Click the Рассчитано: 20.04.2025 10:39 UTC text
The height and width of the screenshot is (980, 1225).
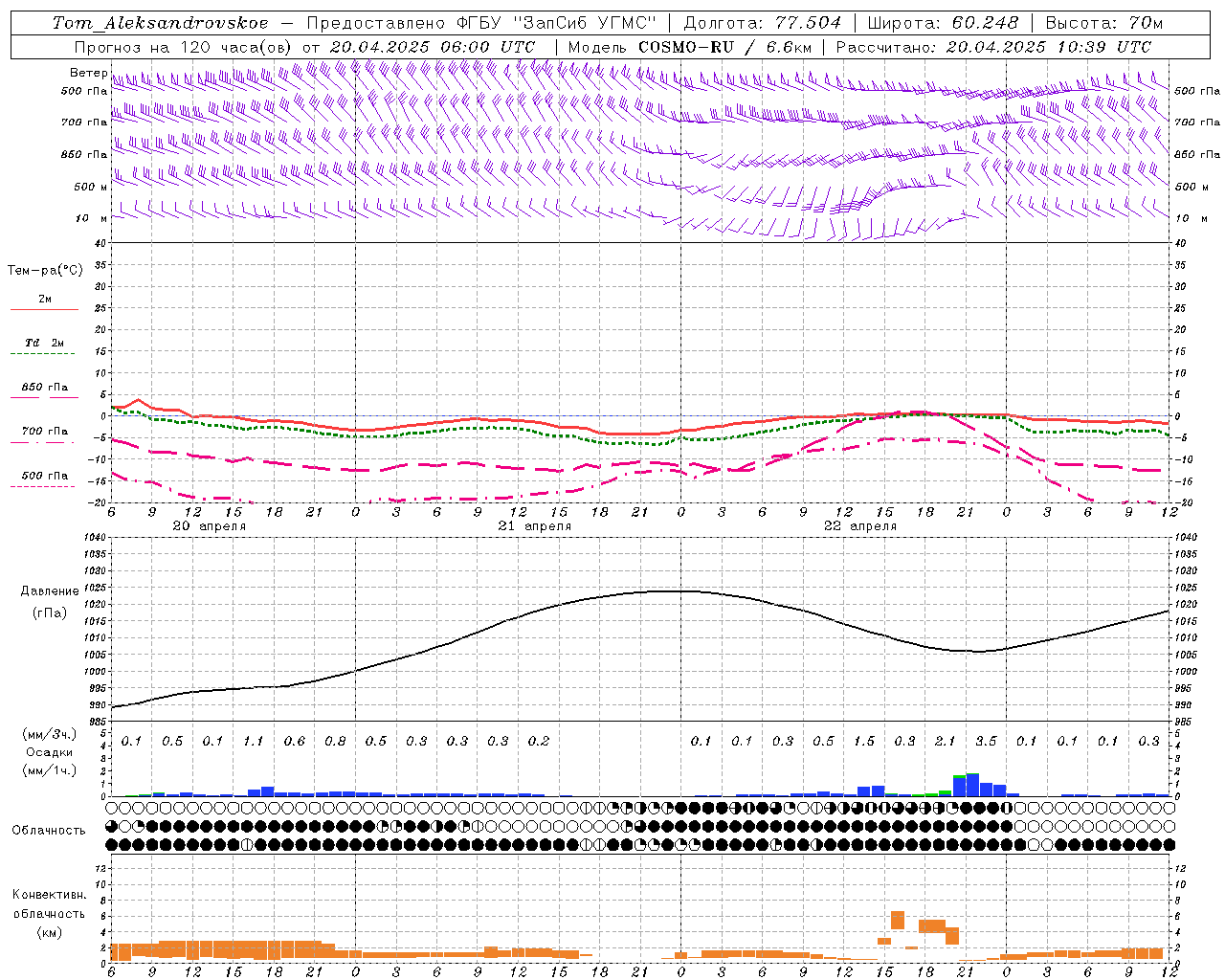993,47
